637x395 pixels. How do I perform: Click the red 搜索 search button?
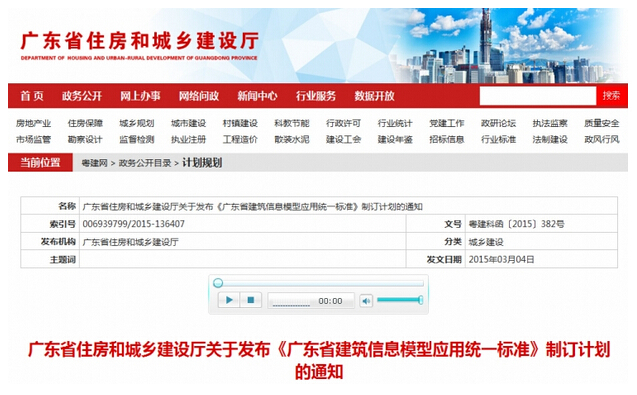tap(611, 95)
